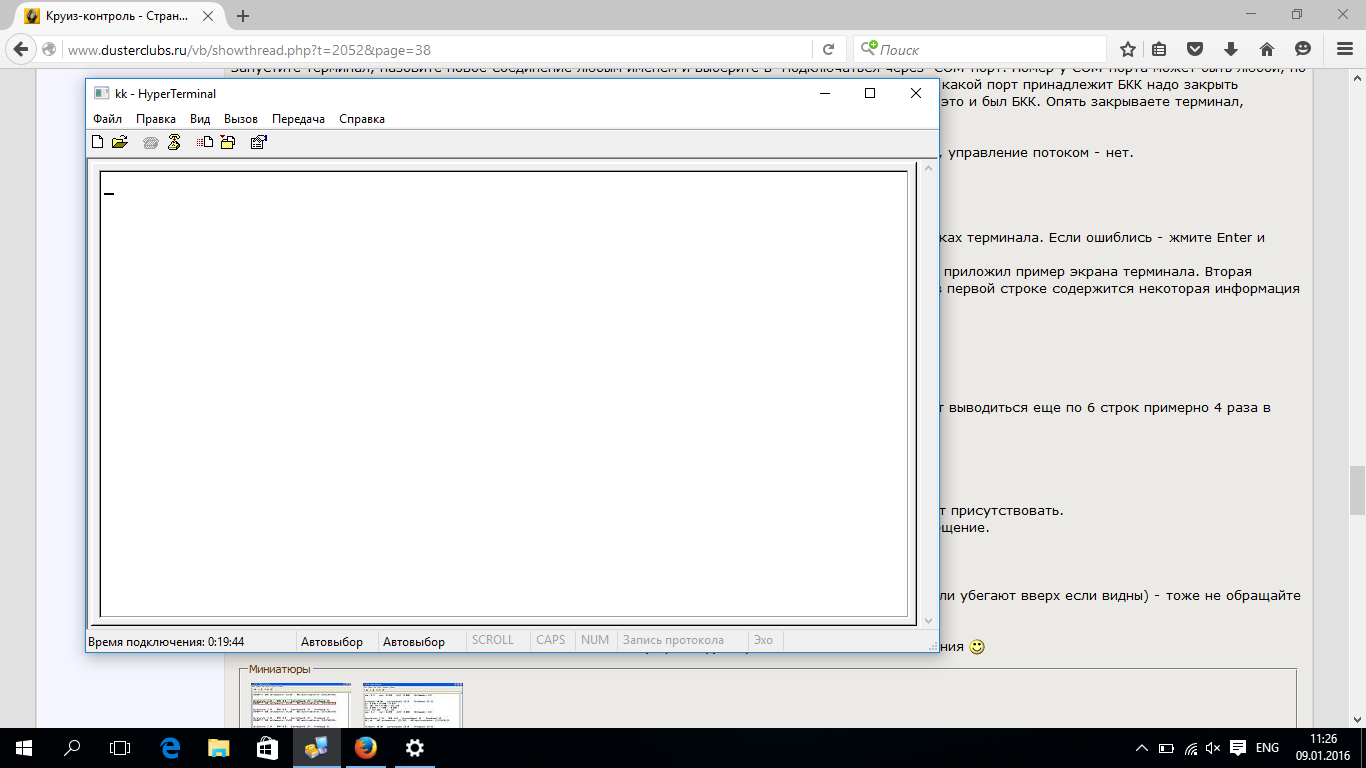
Task: Maximize the HyperTerminal window
Action: [870, 93]
